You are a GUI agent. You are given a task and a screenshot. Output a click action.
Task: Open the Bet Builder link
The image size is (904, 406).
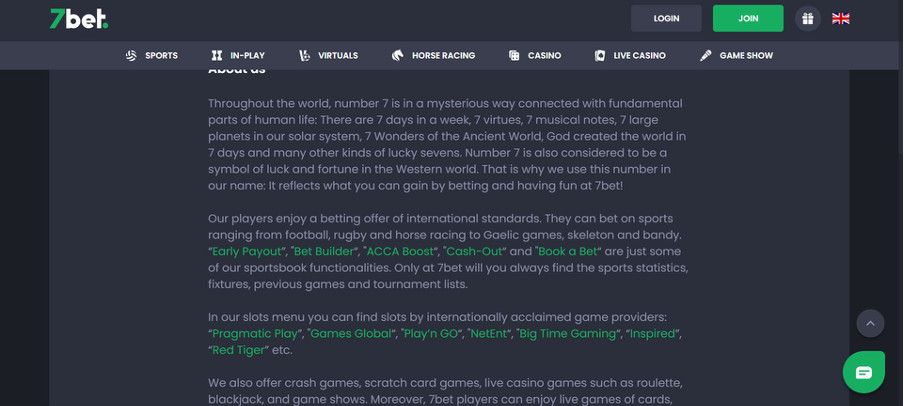pyautogui.click(x=324, y=252)
